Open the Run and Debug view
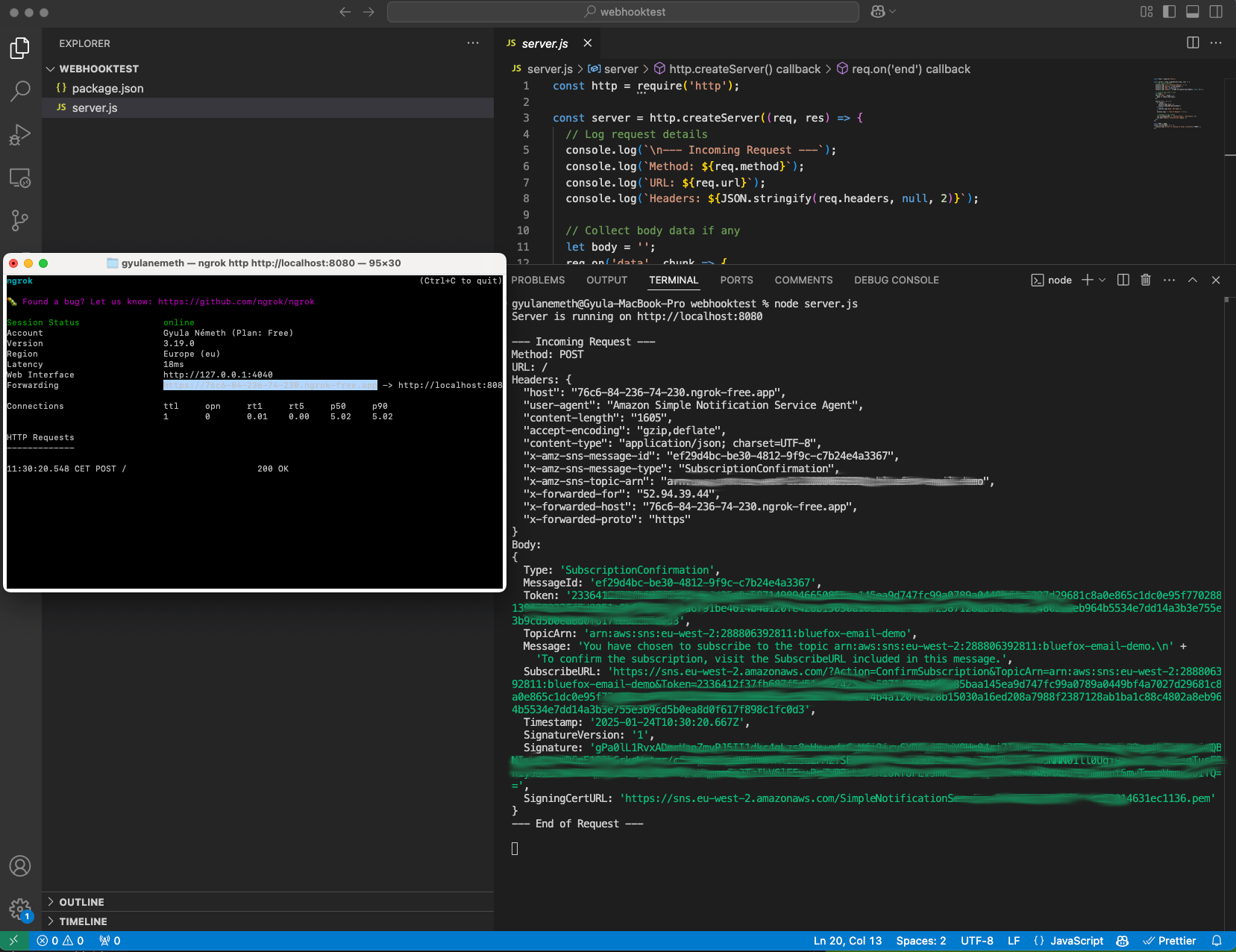 (20, 134)
